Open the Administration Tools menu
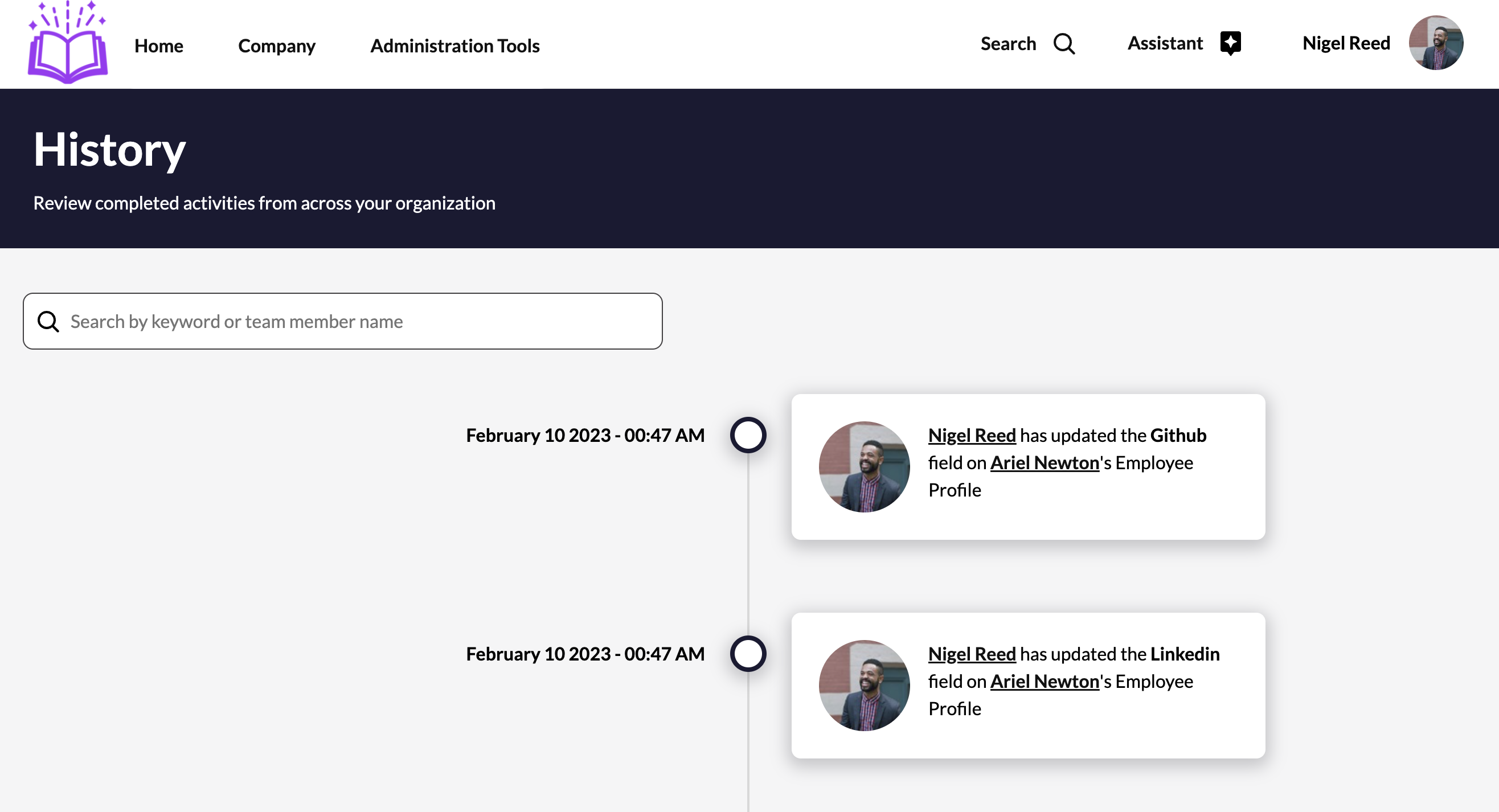The image size is (1499, 812). [454, 46]
